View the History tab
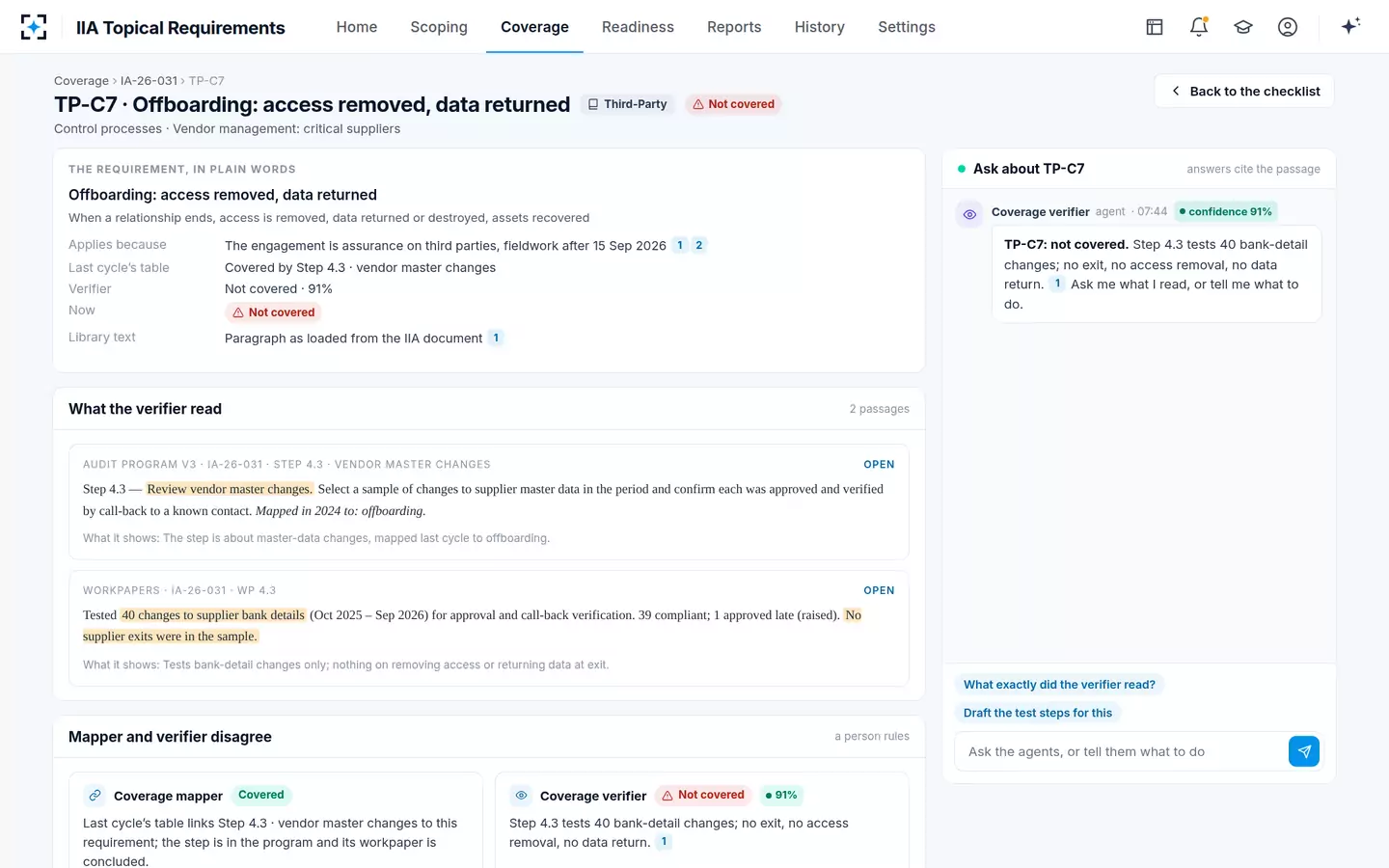This screenshot has width=1389, height=868. pos(820,27)
